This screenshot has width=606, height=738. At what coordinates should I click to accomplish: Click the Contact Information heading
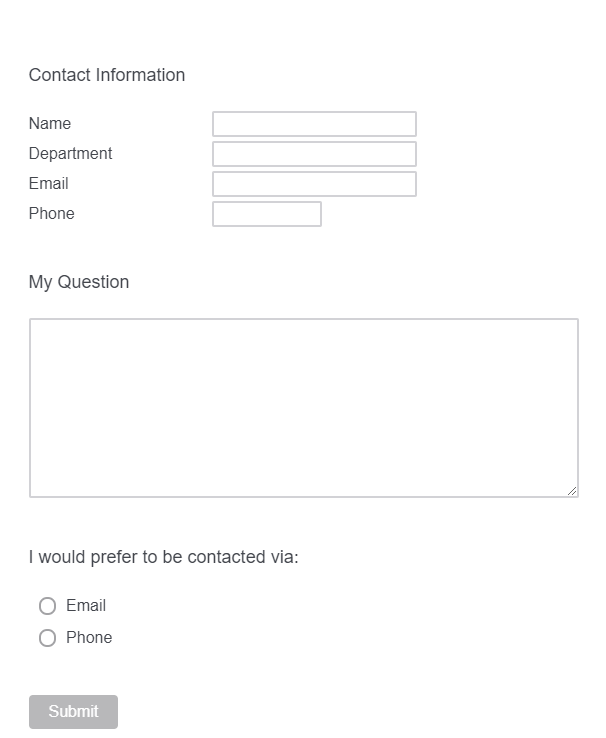pos(107,75)
